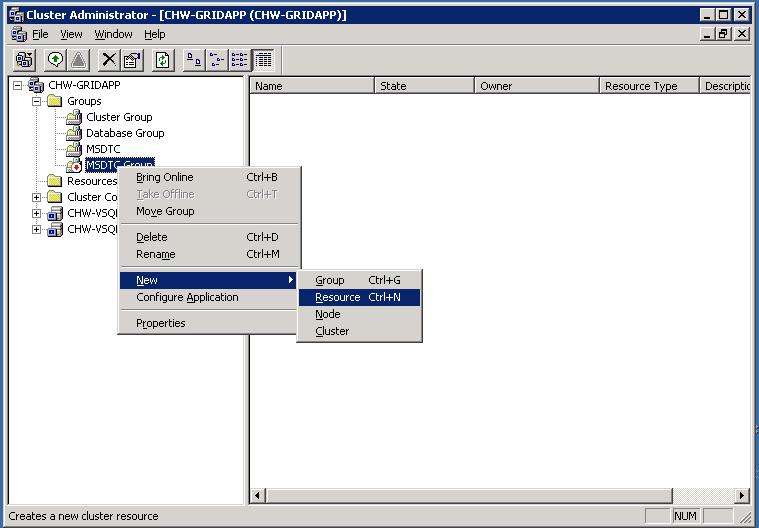This screenshot has height=528, width=759.
Task: Expand the second CHW-VSQL node
Action: pos(36,229)
